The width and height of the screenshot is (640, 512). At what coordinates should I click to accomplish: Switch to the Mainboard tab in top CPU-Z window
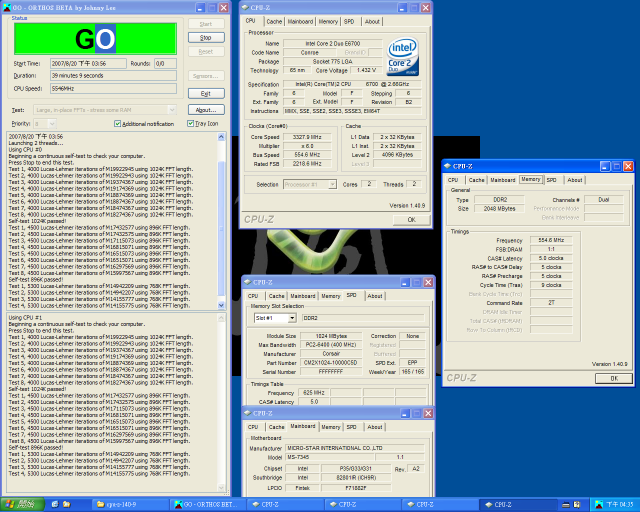point(300,22)
